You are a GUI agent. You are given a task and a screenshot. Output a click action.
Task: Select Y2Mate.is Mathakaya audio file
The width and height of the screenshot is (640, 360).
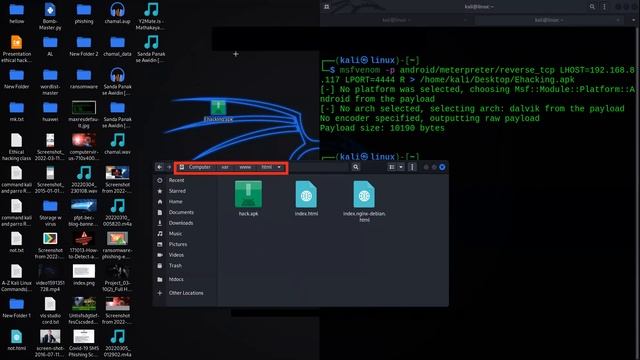[151, 16]
